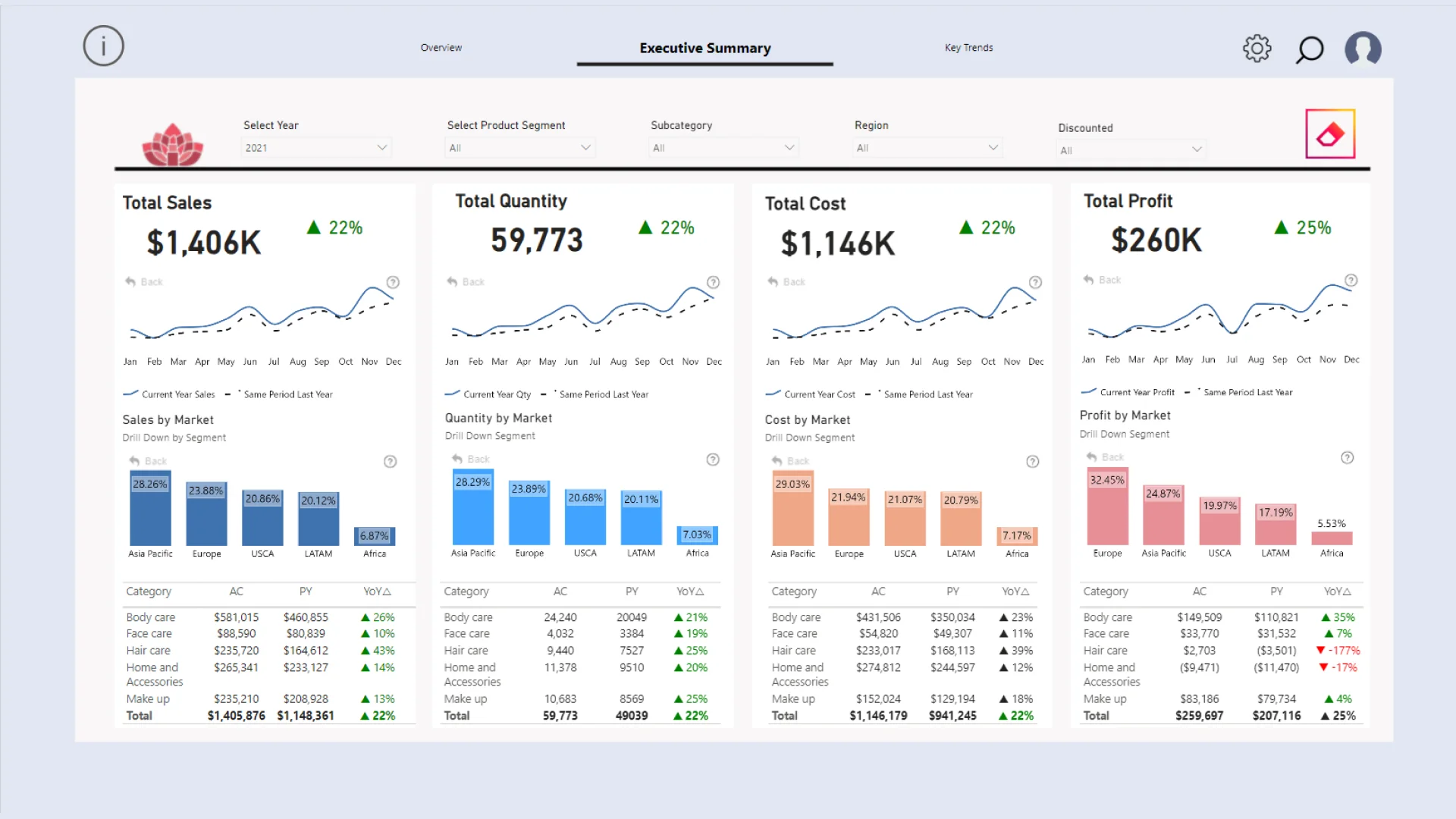Sort Cost table by PY column header
The image size is (1456, 819).
[x=952, y=591]
